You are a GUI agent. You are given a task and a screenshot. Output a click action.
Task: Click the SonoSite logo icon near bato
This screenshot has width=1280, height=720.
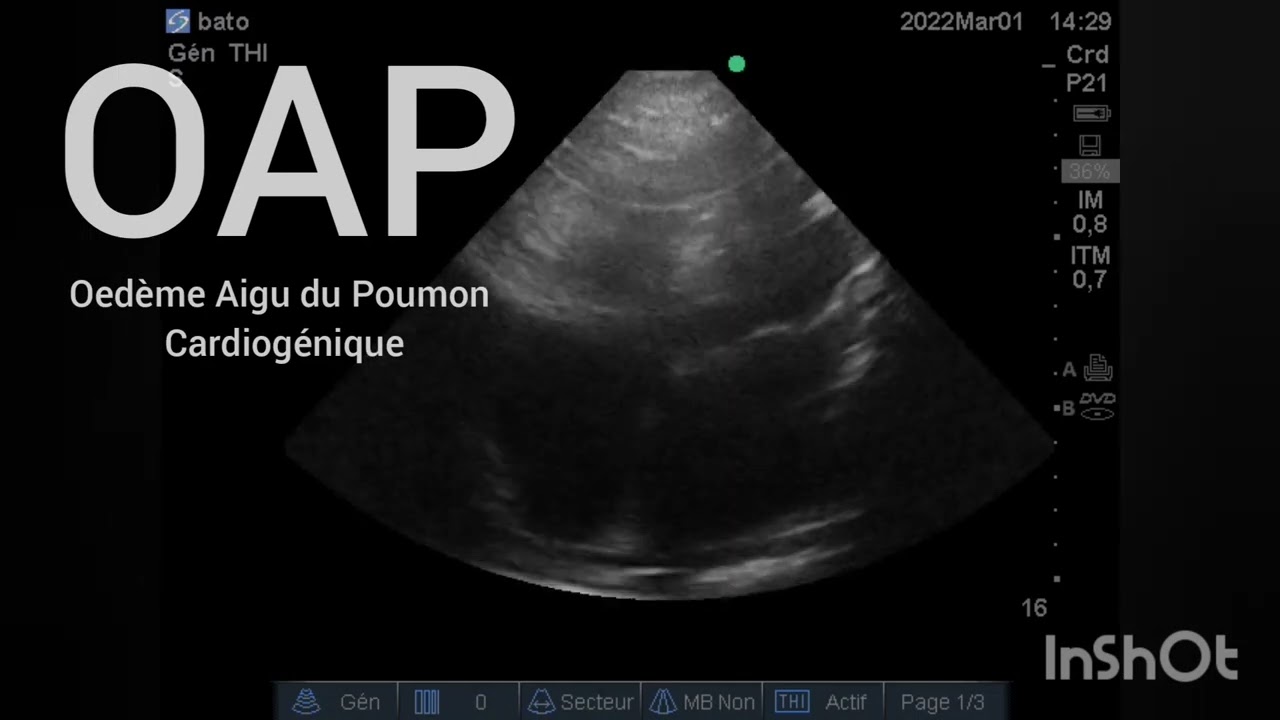178,21
